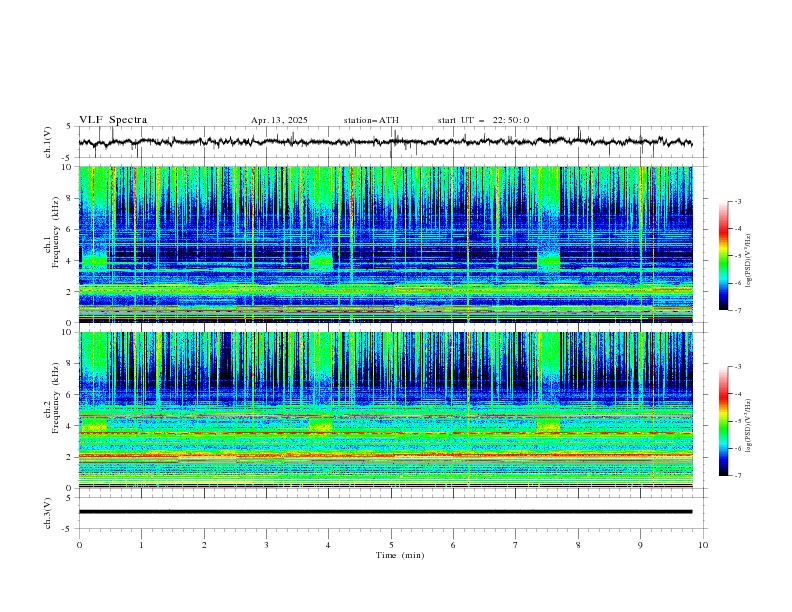Screen dimensions: 792x612
Task: Click time axis tick label "9"
Action: 640,545
